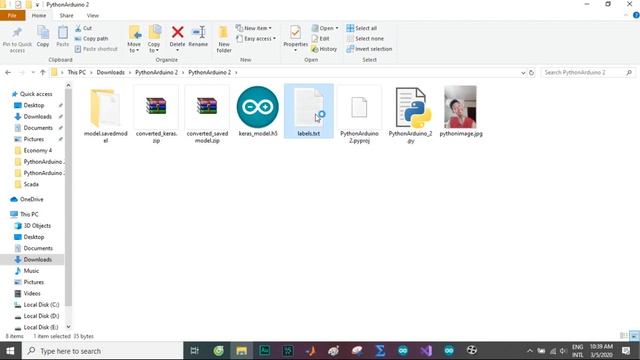Screen dimensions: 640x360
Task: Show hidden system tray icons
Action: (x=530, y=351)
